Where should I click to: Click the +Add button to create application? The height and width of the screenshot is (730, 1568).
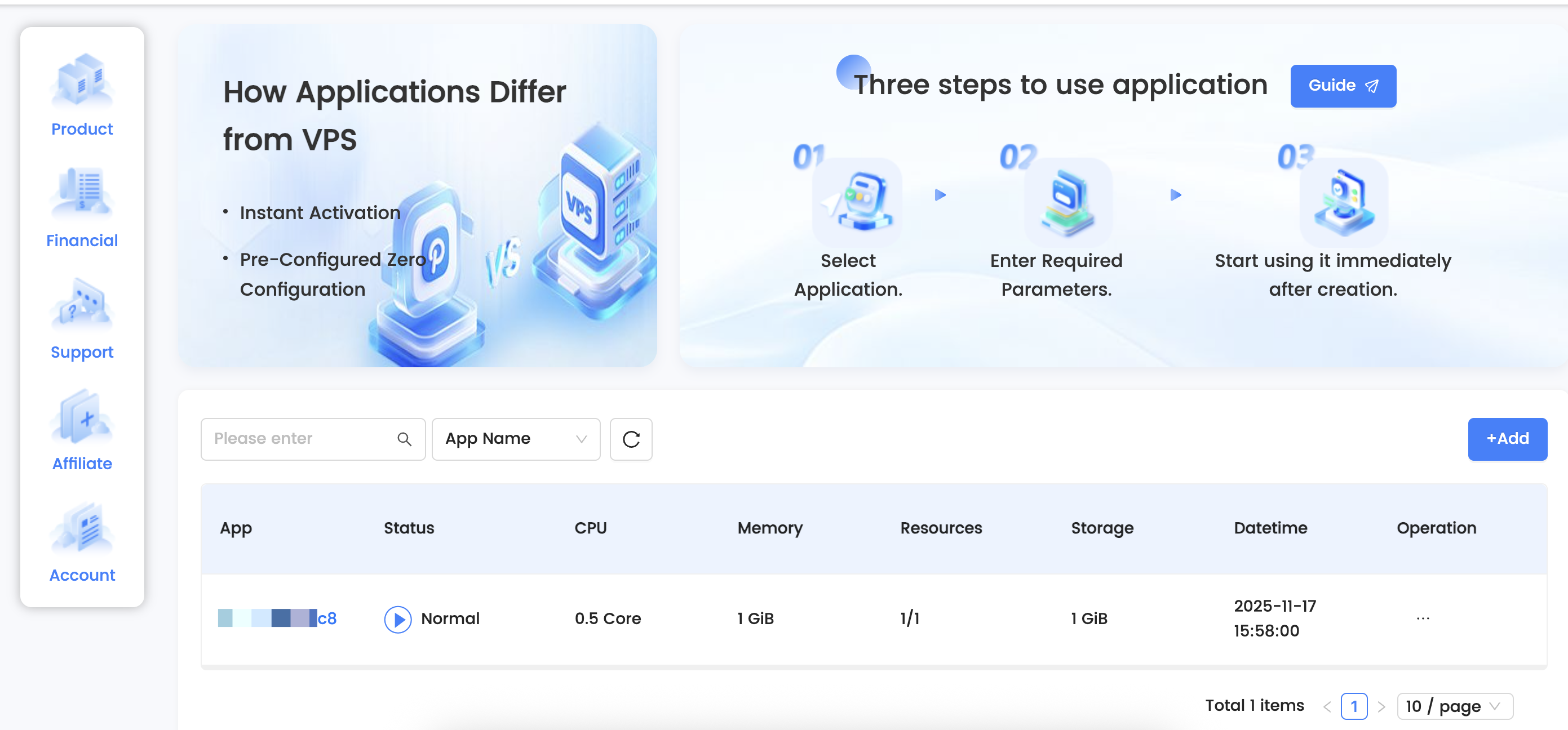pos(1507,439)
